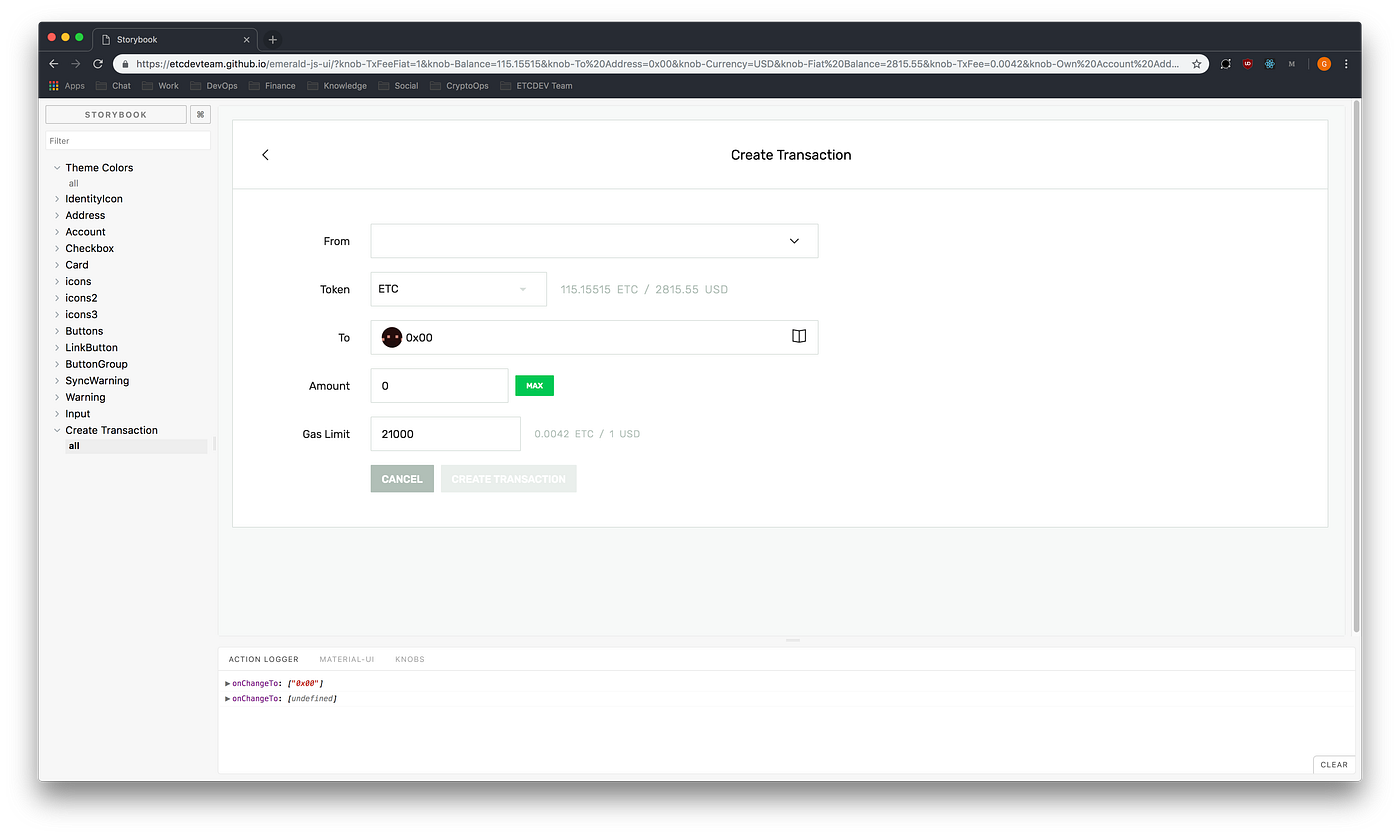Screen dimensions: 1400x836
Task: Open the React DevTools extension icon
Action: tap(1269, 62)
